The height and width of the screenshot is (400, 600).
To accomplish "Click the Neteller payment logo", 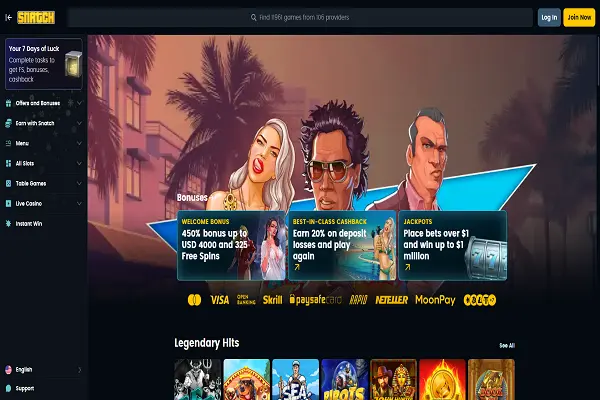I will click(x=391, y=300).
